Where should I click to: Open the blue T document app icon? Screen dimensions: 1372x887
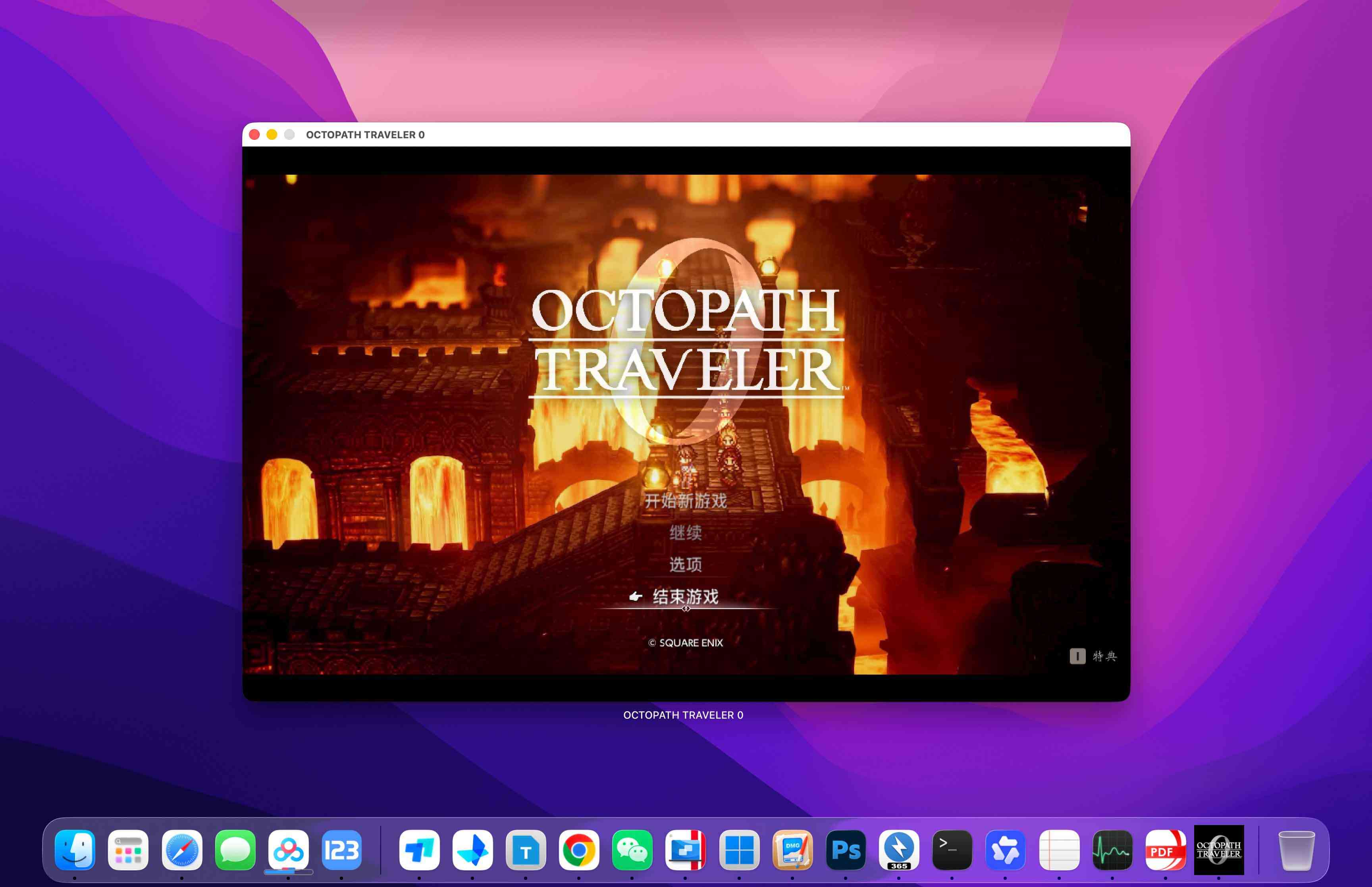[526, 850]
